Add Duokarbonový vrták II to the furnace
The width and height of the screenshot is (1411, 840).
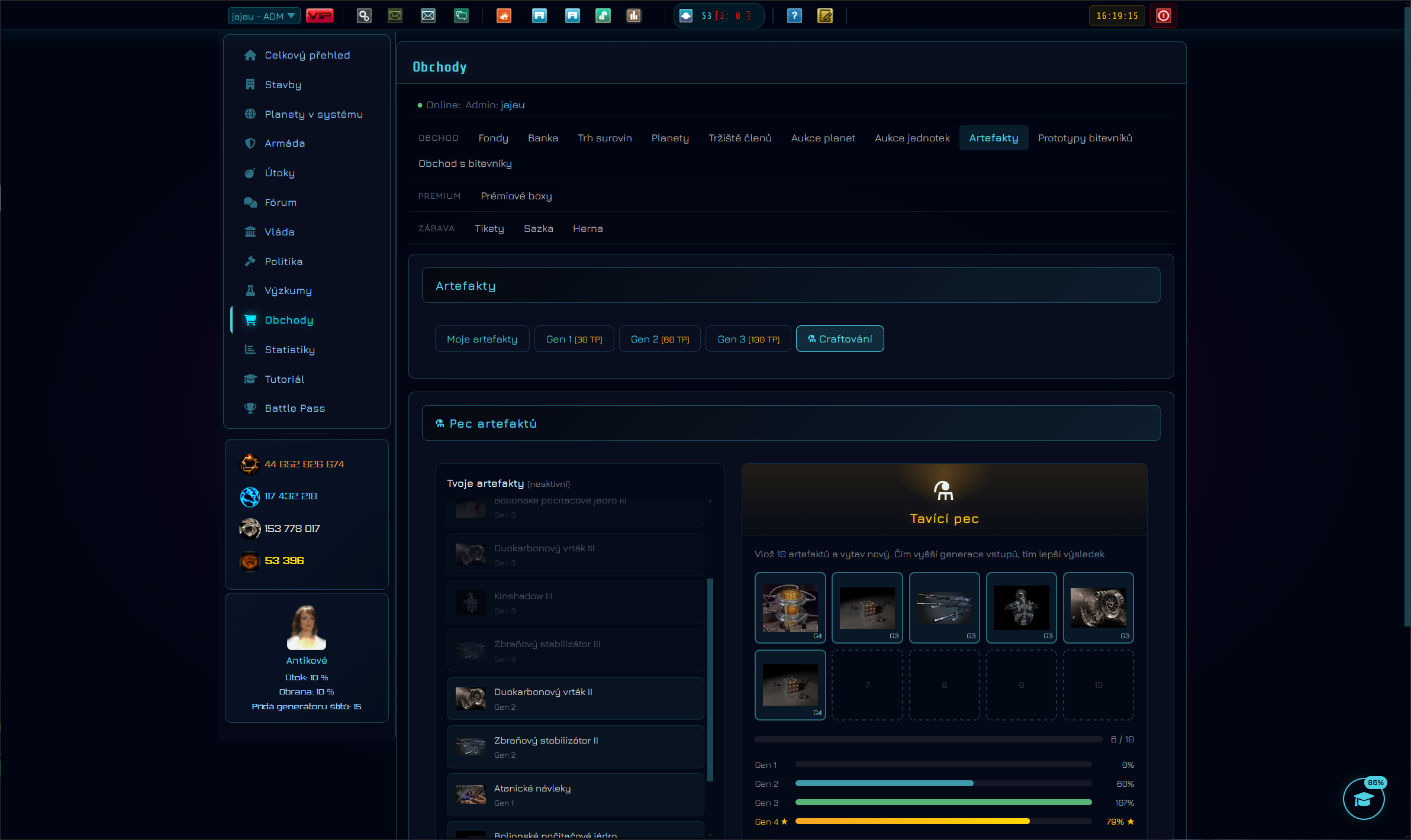tap(575, 699)
